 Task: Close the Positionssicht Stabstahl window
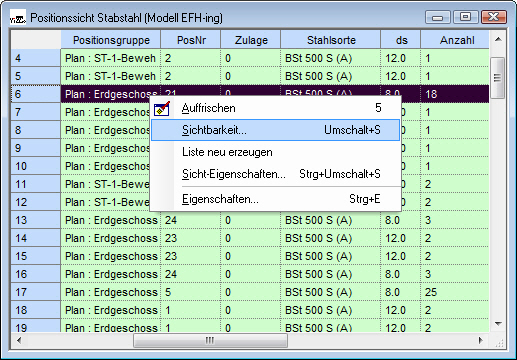pos(494,17)
